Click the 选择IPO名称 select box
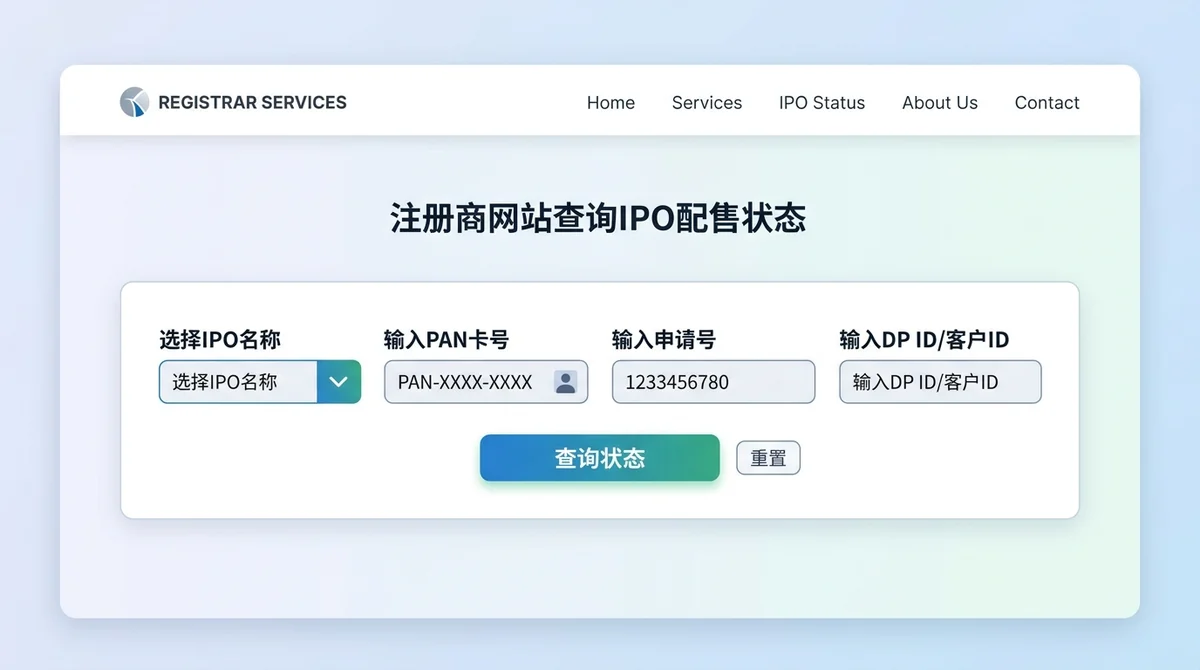Viewport: 1200px width, 670px height. (260, 382)
